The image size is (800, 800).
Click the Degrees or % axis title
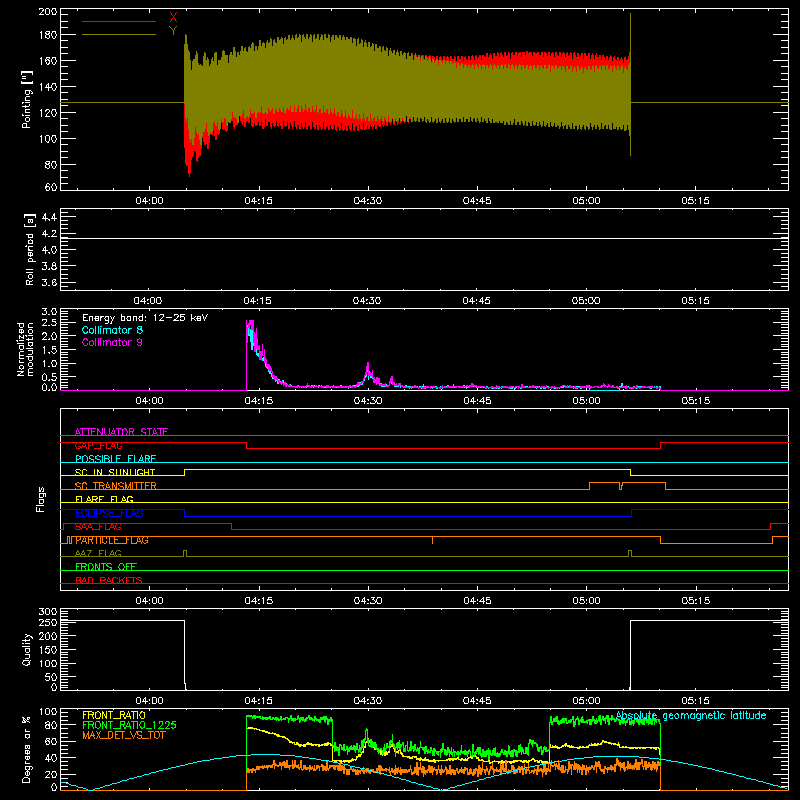pyautogui.click(x=27, y=749)
